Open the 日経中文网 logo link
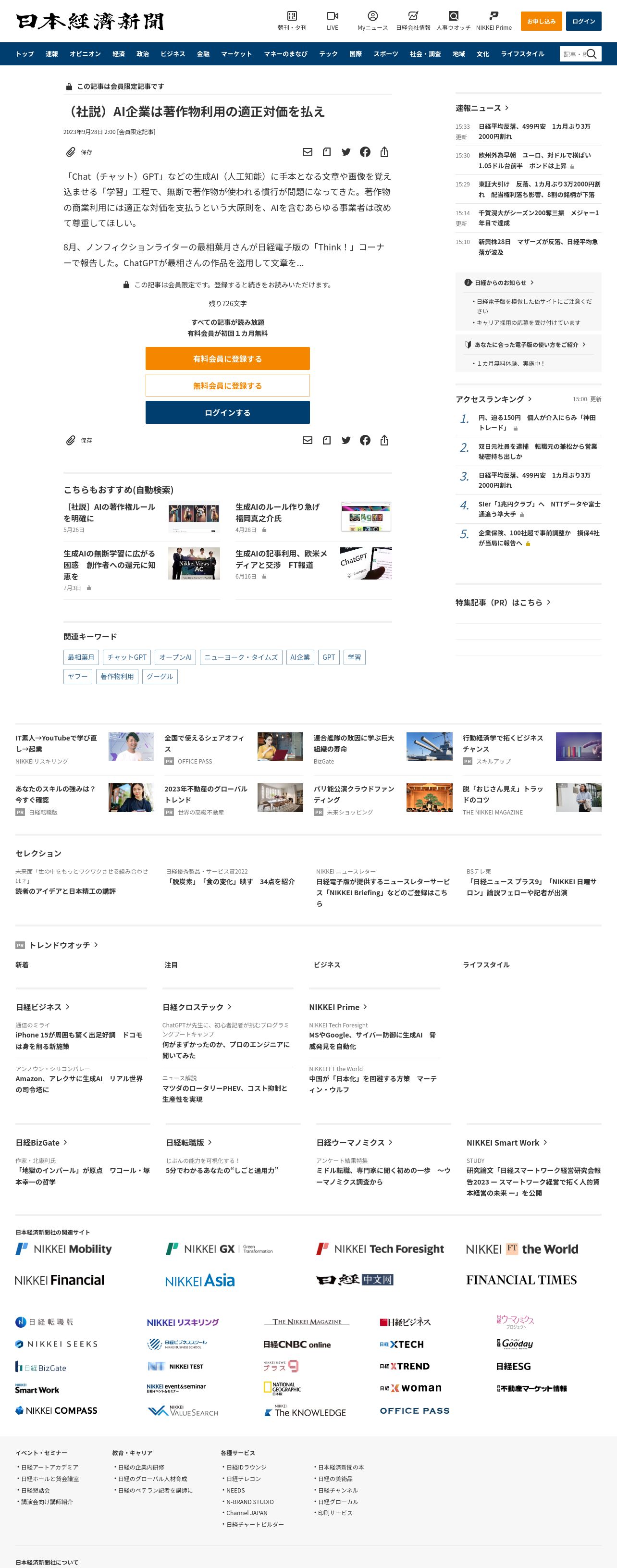Viewport: 617px width, 1568px height. click(355, 1280)
